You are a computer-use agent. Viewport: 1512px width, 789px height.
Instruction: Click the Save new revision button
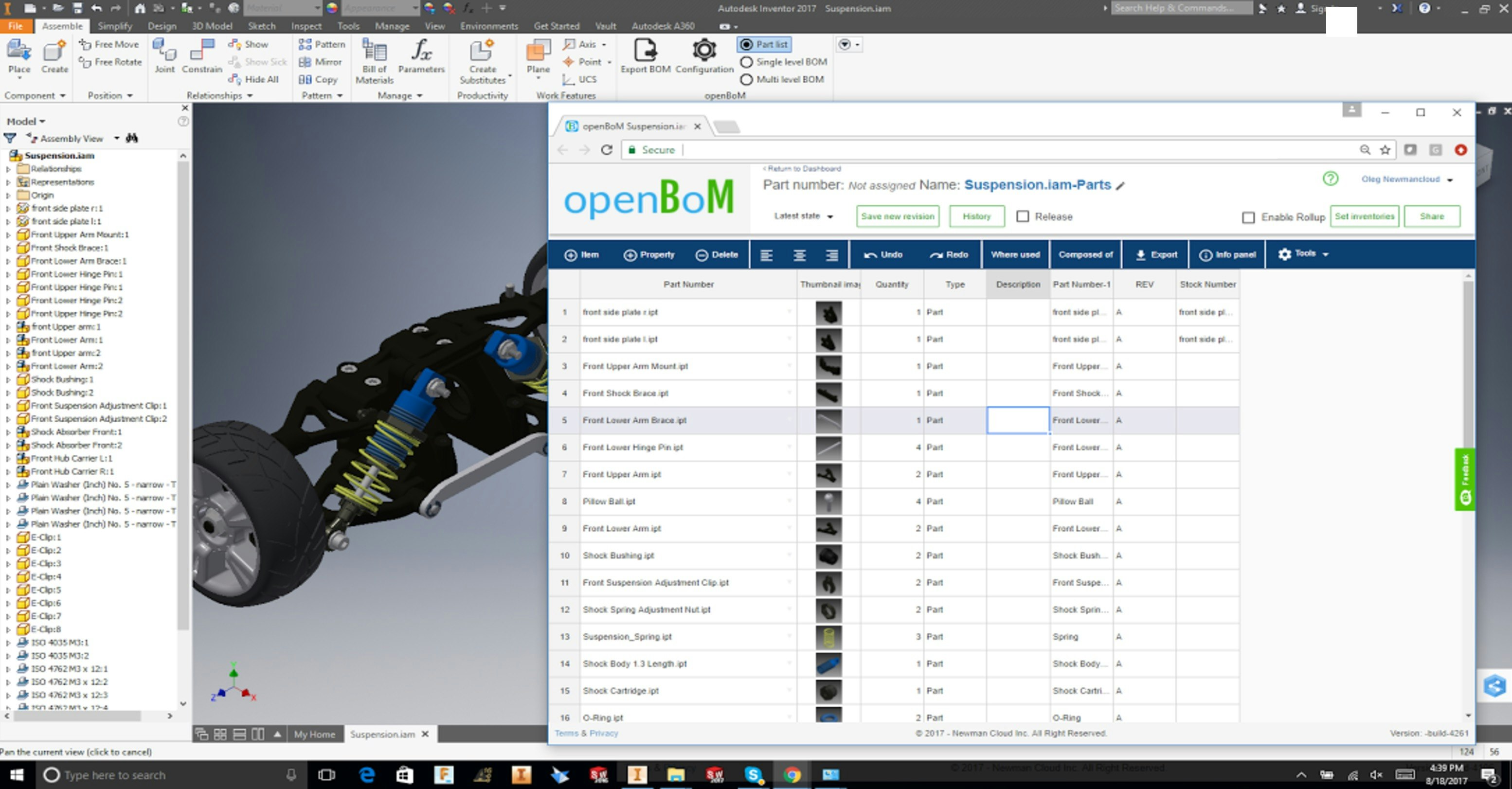[x=897, y=216]
